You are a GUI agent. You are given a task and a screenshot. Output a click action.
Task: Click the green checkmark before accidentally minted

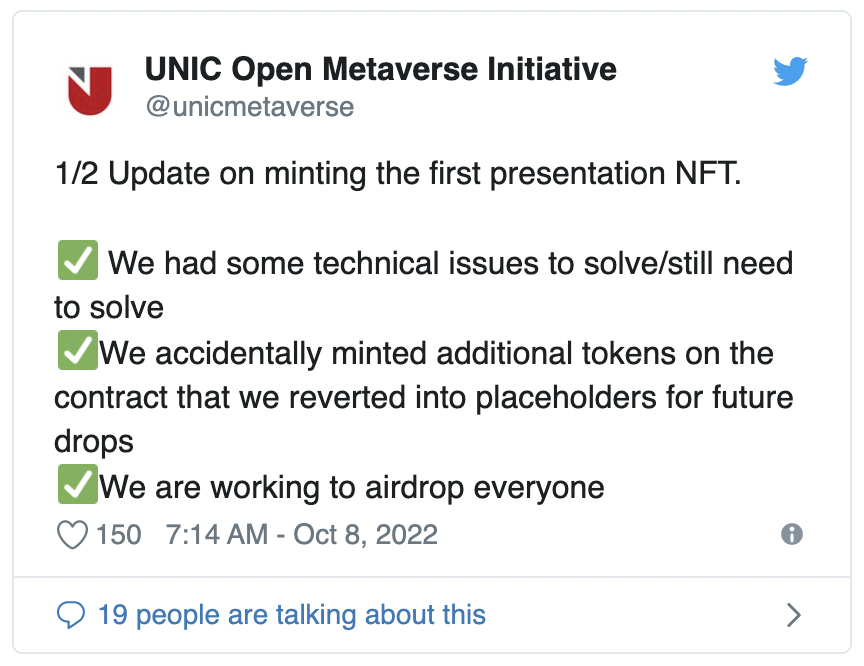pyautogui.click(x=78, y=350)
